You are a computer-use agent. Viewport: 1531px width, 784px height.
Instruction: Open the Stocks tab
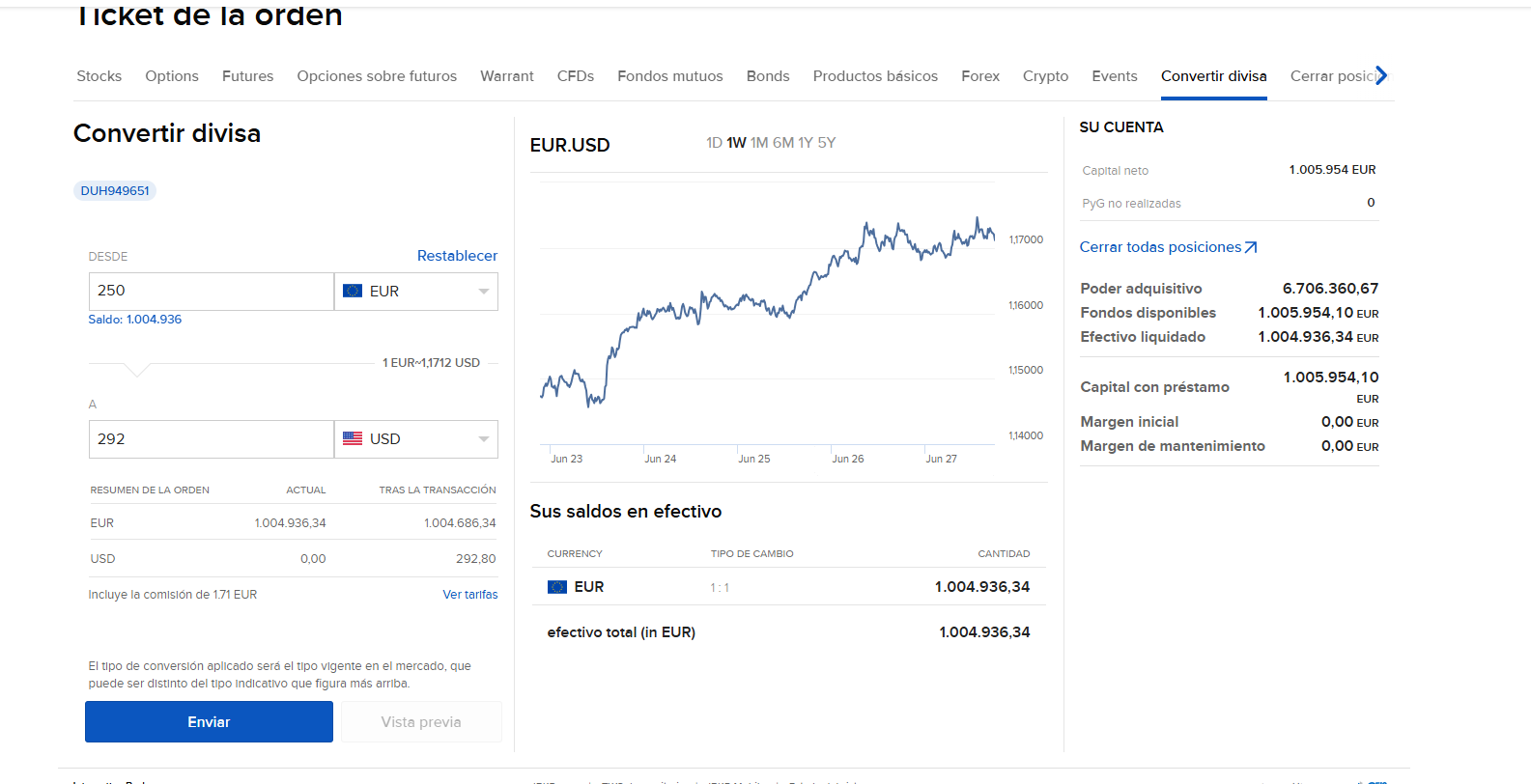(x=99, y=76)
